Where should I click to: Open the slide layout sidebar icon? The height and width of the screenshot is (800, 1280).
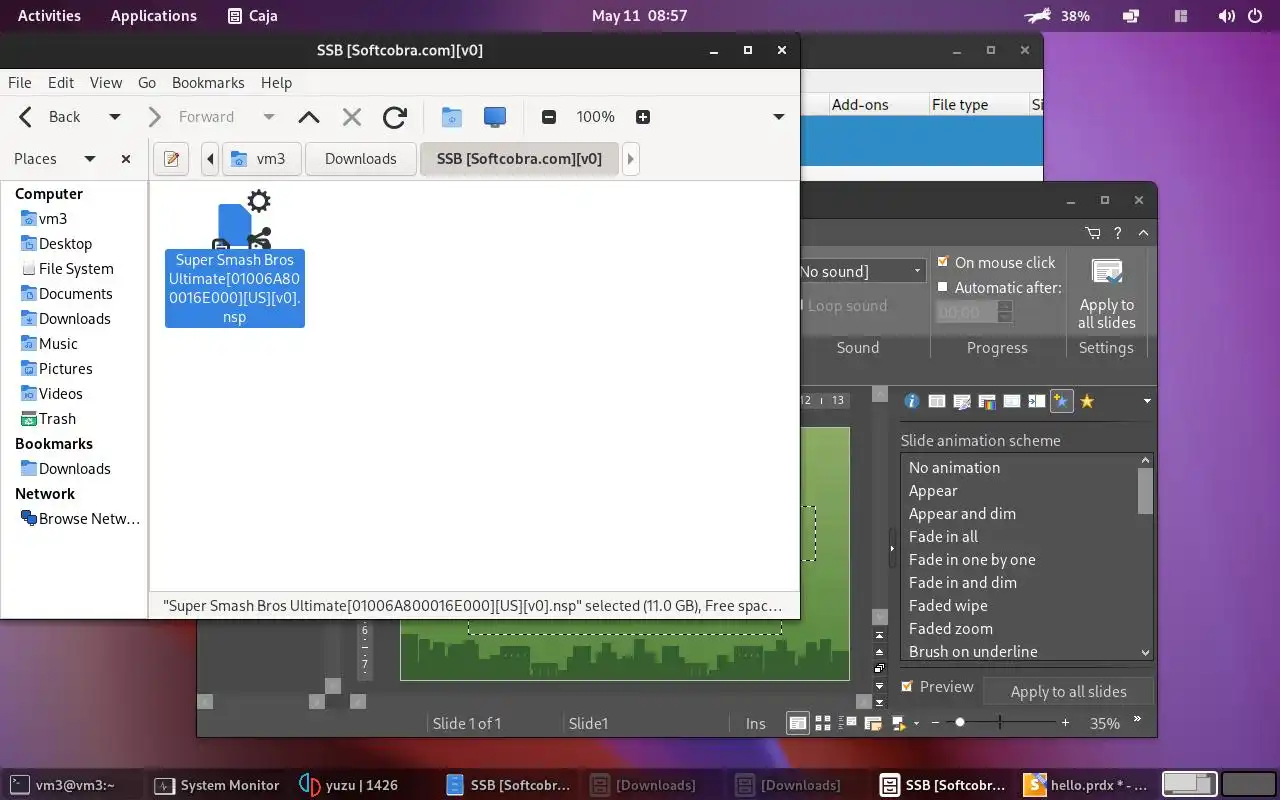937,401
